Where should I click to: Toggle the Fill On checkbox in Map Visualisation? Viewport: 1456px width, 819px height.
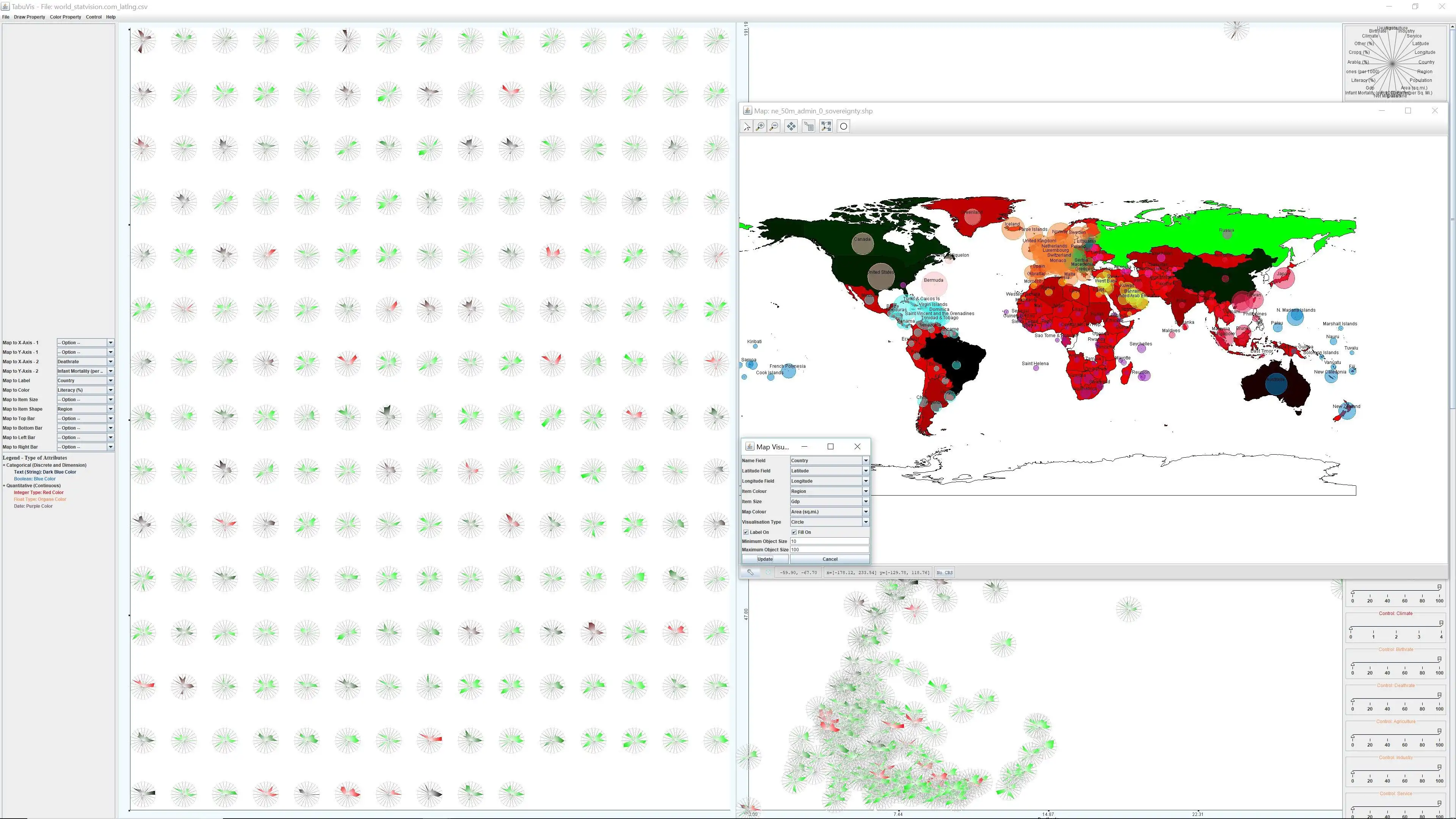click(x=793, y=531)
